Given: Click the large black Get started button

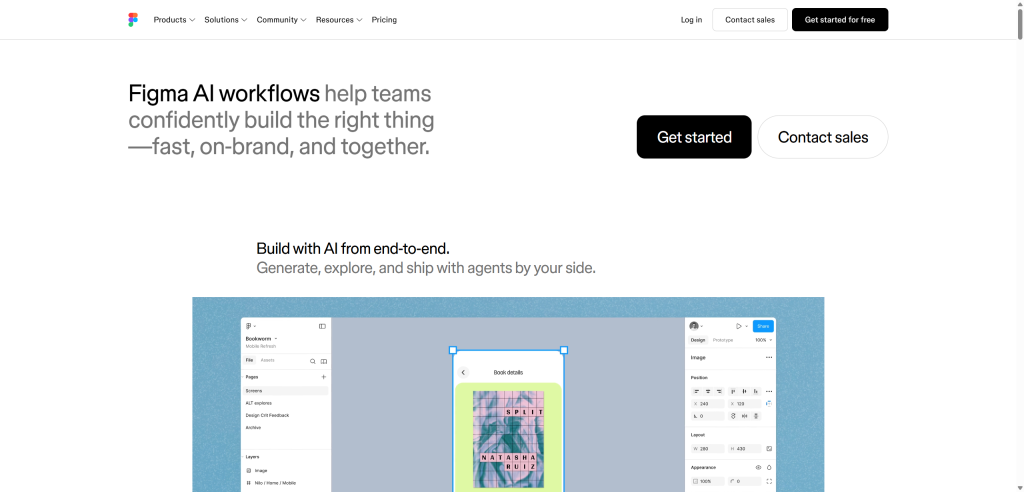Looking at the screenshot, I should pos(694,137).
